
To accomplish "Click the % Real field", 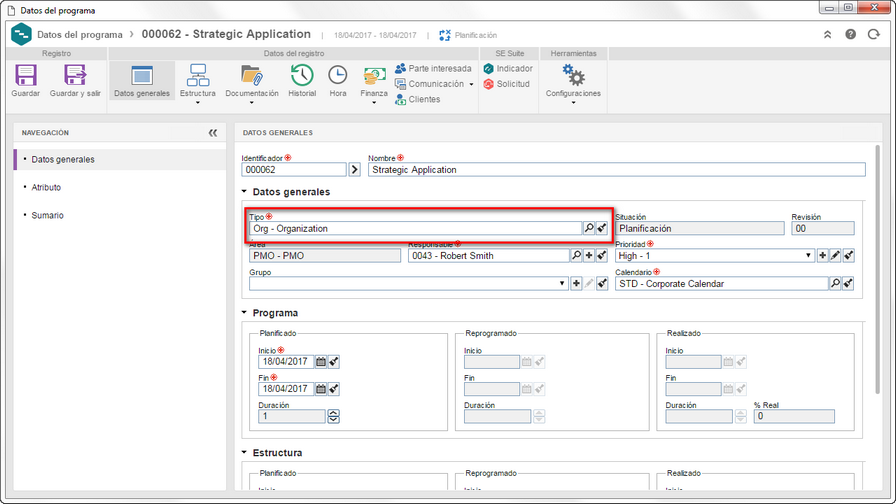I will pos(794,416).
